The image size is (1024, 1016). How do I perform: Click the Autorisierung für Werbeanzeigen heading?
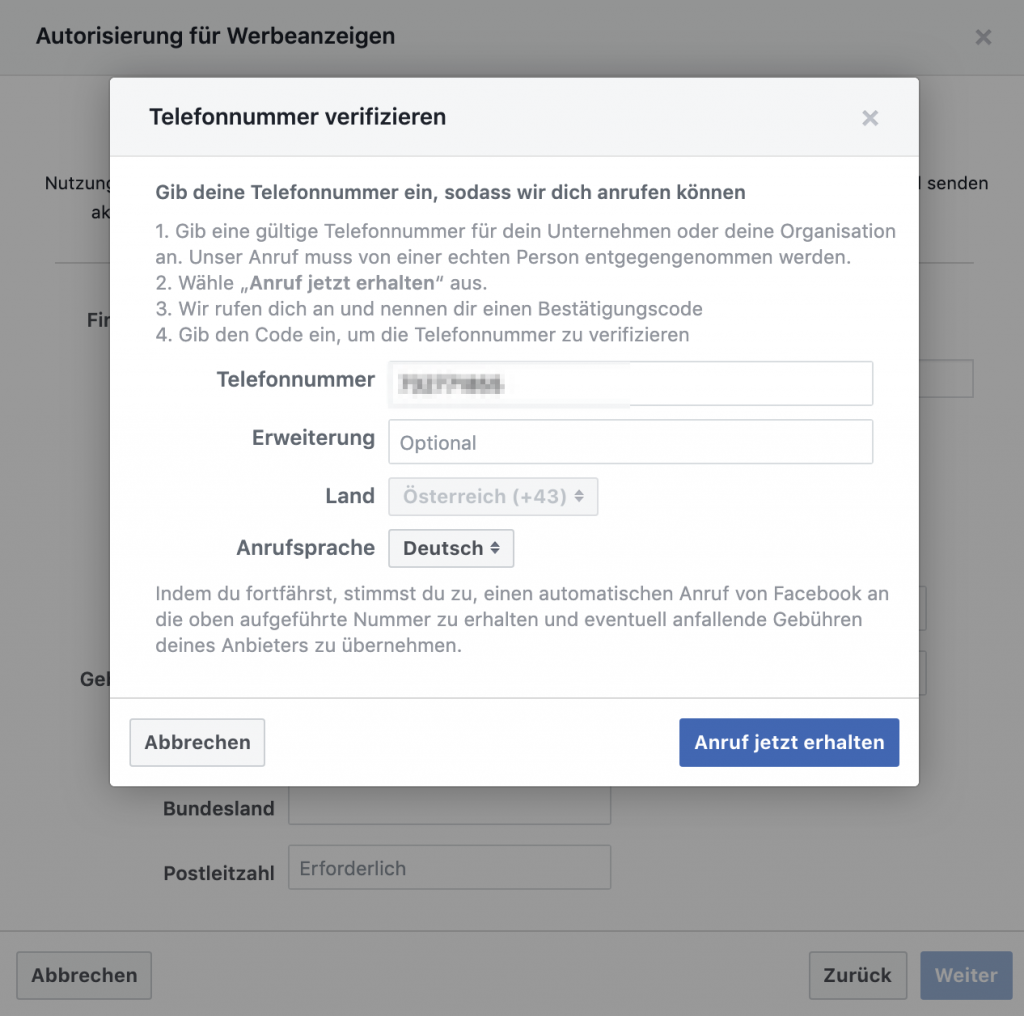215,36
